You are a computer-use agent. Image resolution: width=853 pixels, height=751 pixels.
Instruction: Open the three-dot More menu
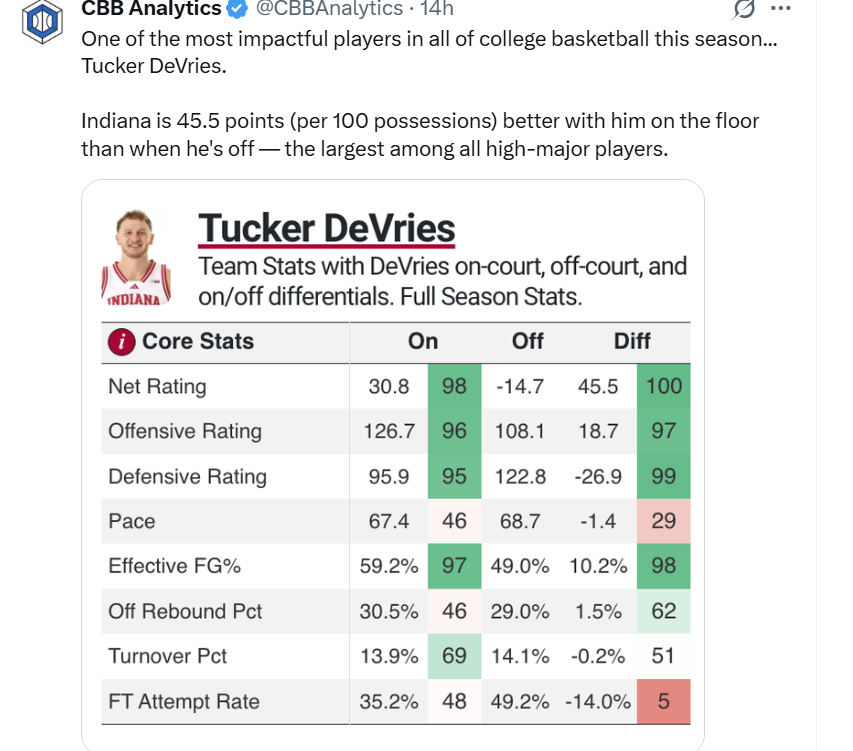tap(782, 8)
